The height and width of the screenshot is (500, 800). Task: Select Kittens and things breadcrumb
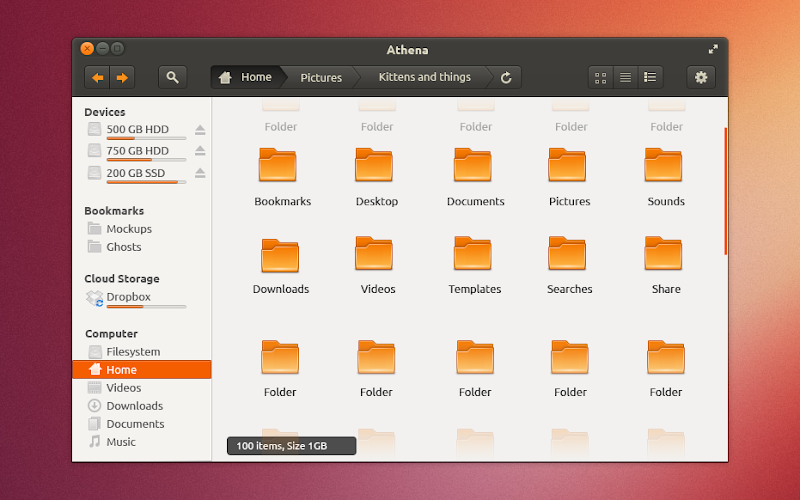[x=425, y=77]
